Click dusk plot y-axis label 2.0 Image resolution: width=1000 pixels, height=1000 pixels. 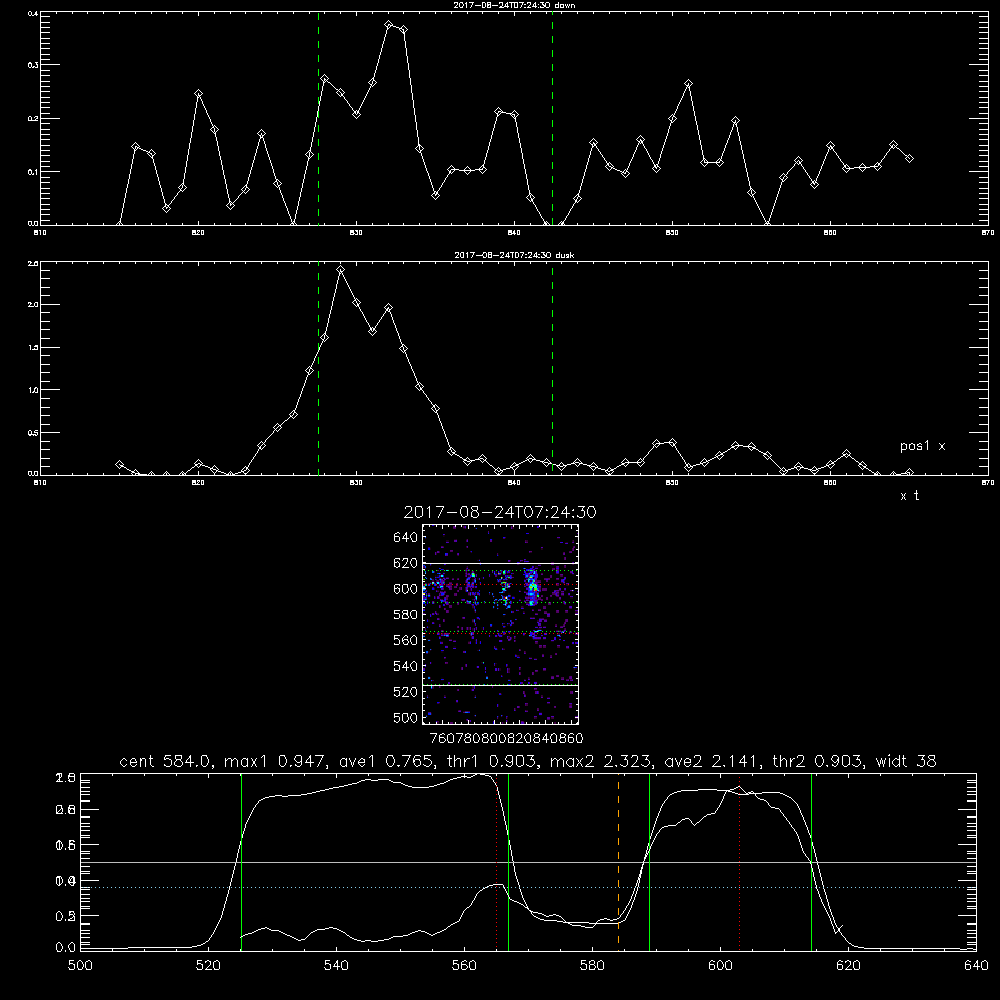click(x=34, y=305)
